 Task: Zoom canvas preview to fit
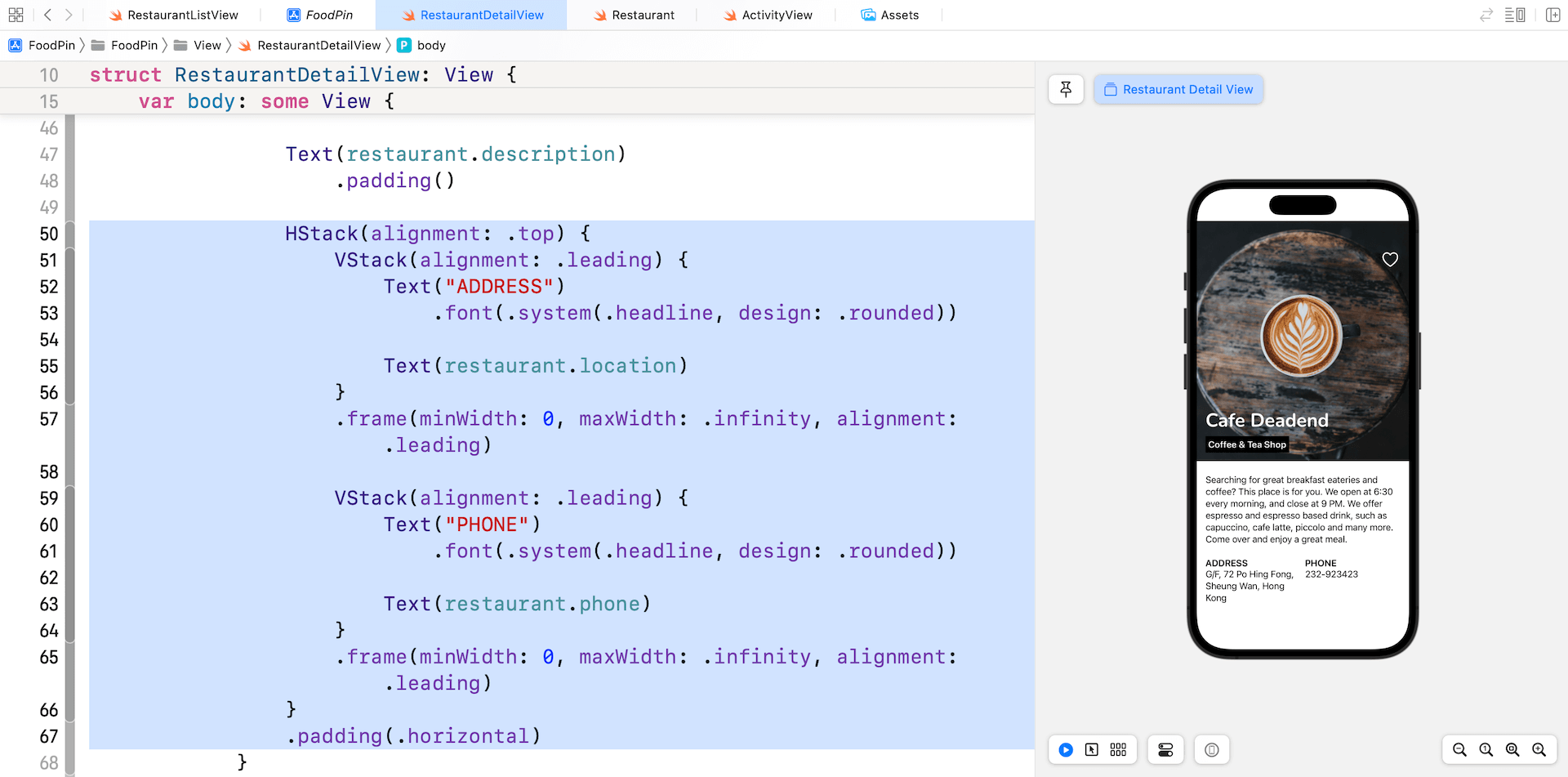1512,750
